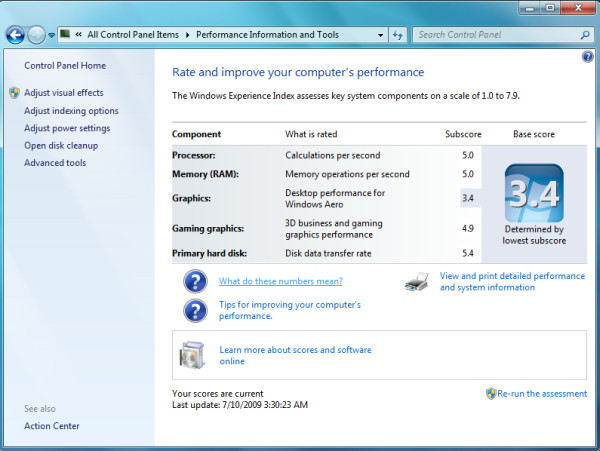Click the magnifier search icon

pyautogui.click(x=585, y=35)
